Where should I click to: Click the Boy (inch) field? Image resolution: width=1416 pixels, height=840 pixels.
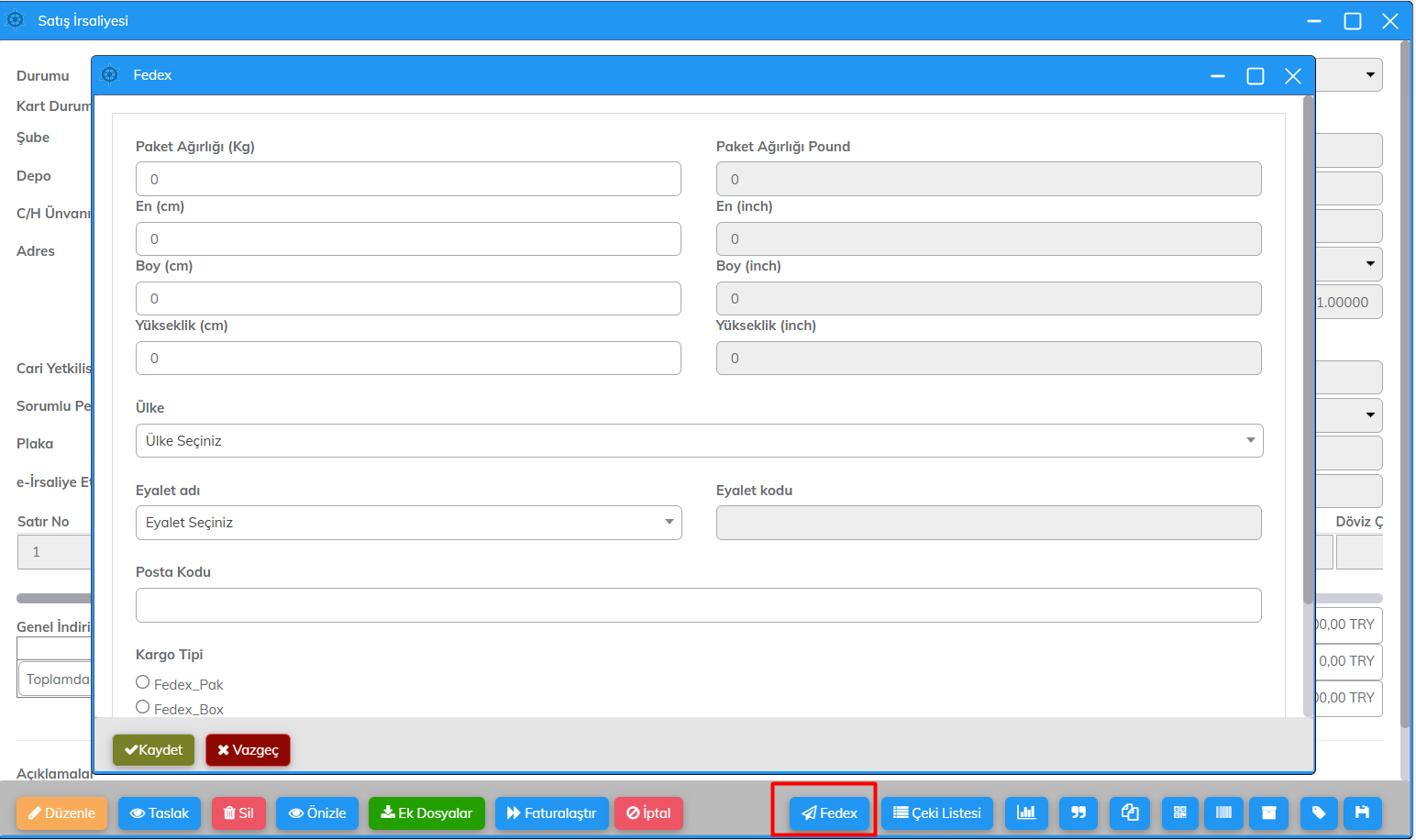pyautogui.click(x=989, y=298)
